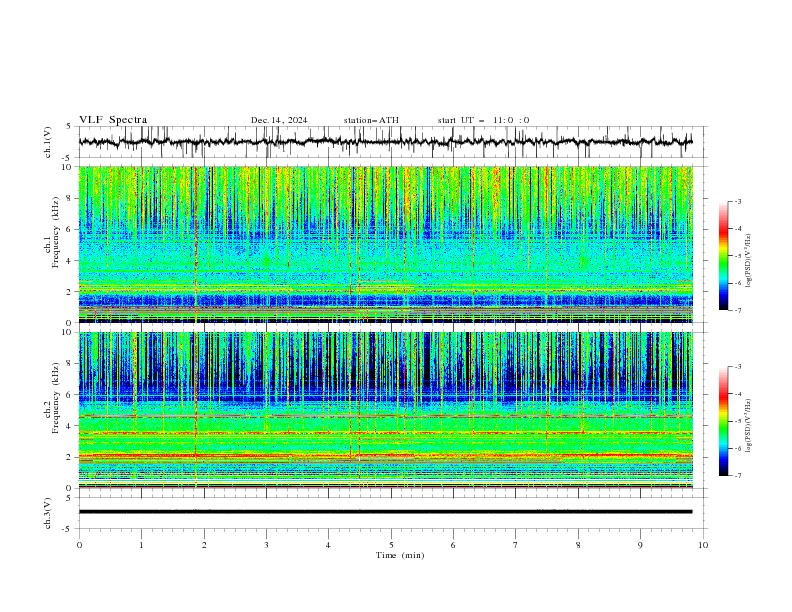Click the ch.1 PSD color bar
This screenshot has width=792, height=612.
click(724, 256)
